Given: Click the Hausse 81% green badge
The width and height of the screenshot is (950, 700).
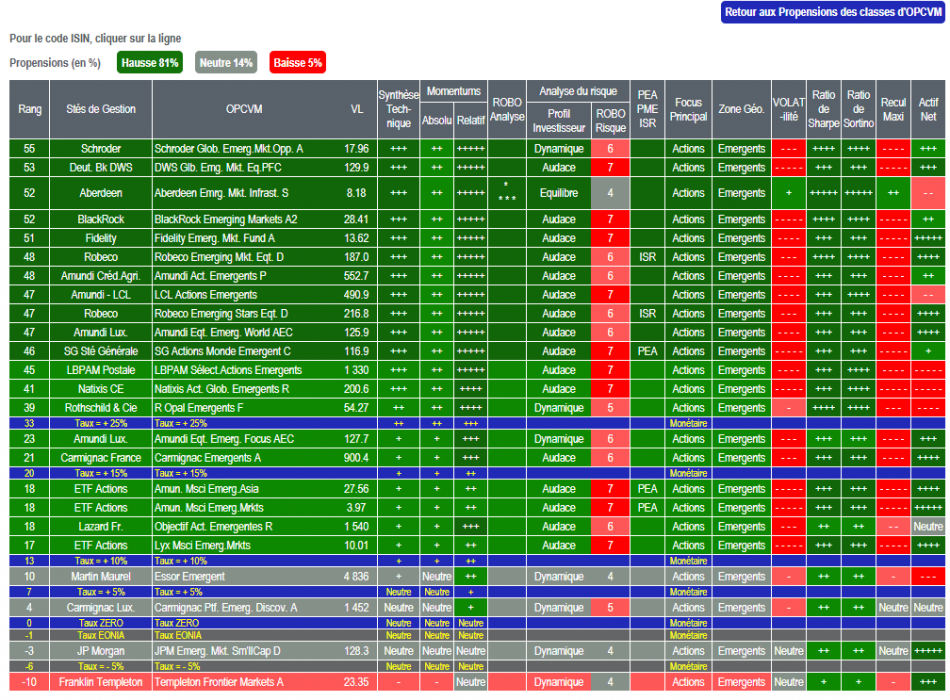Looking at the screenshot, I should tap(150, 63).
